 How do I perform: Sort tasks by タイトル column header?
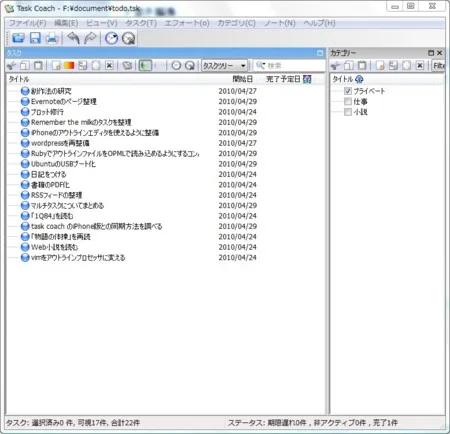coord(19,79)
